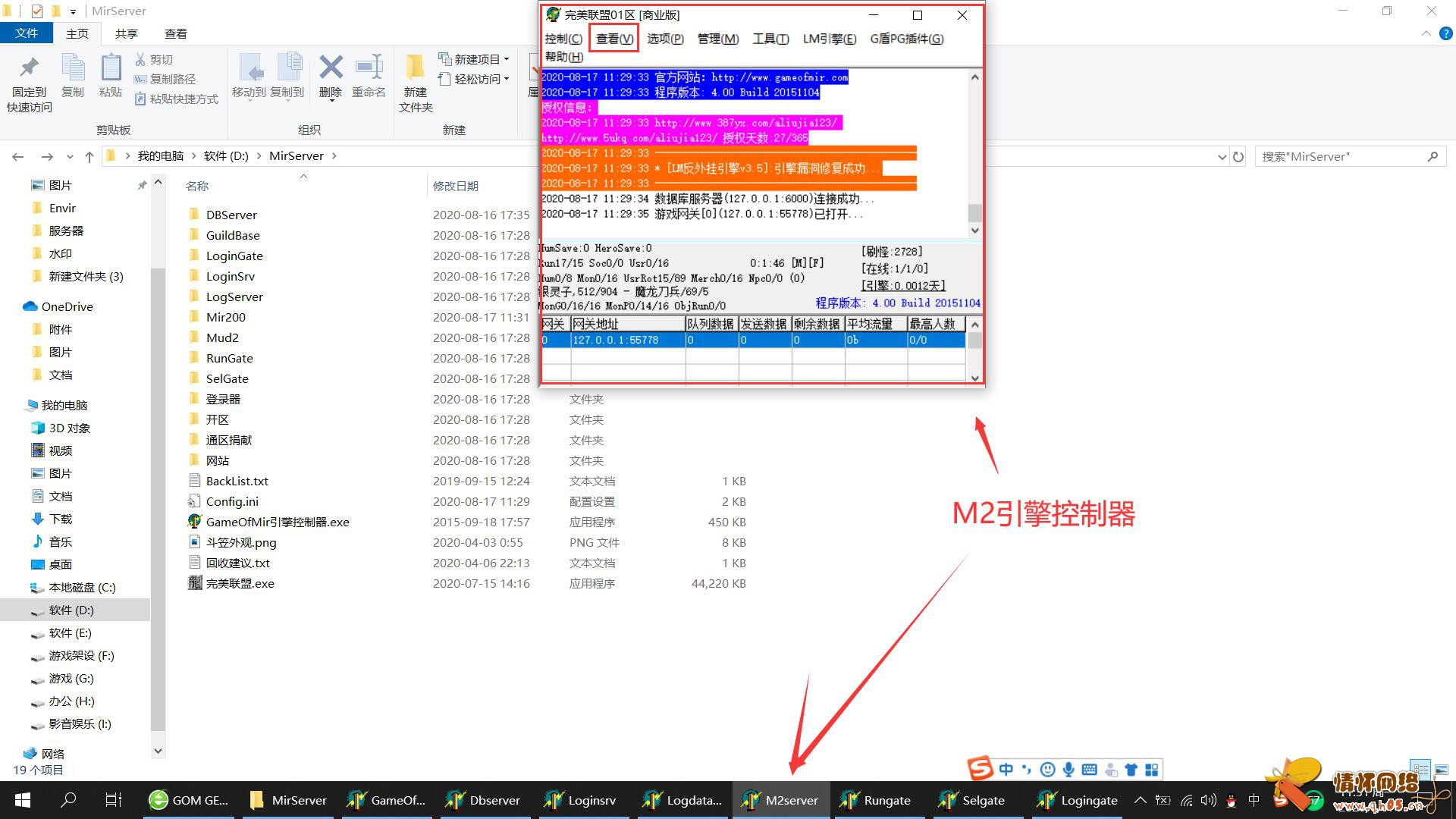Switch to Dbserver in taskbar
Viewport: 1456px width, 819px height.
point(484,800)
